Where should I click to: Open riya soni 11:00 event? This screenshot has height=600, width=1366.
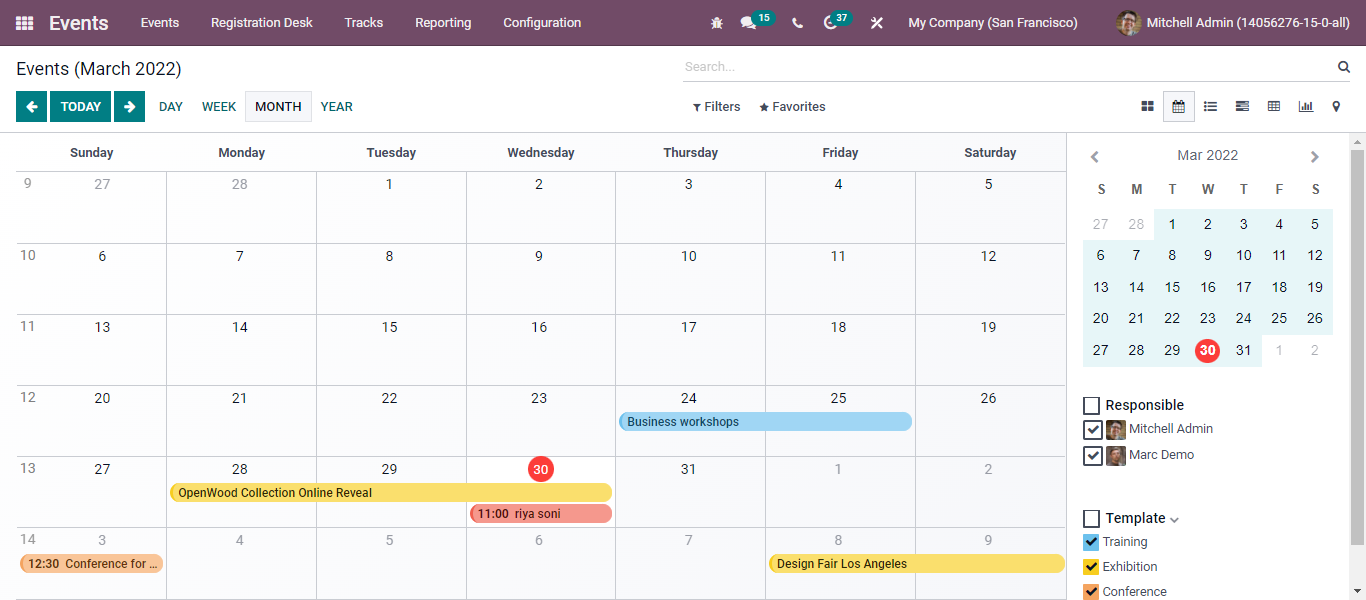point(541,514)
